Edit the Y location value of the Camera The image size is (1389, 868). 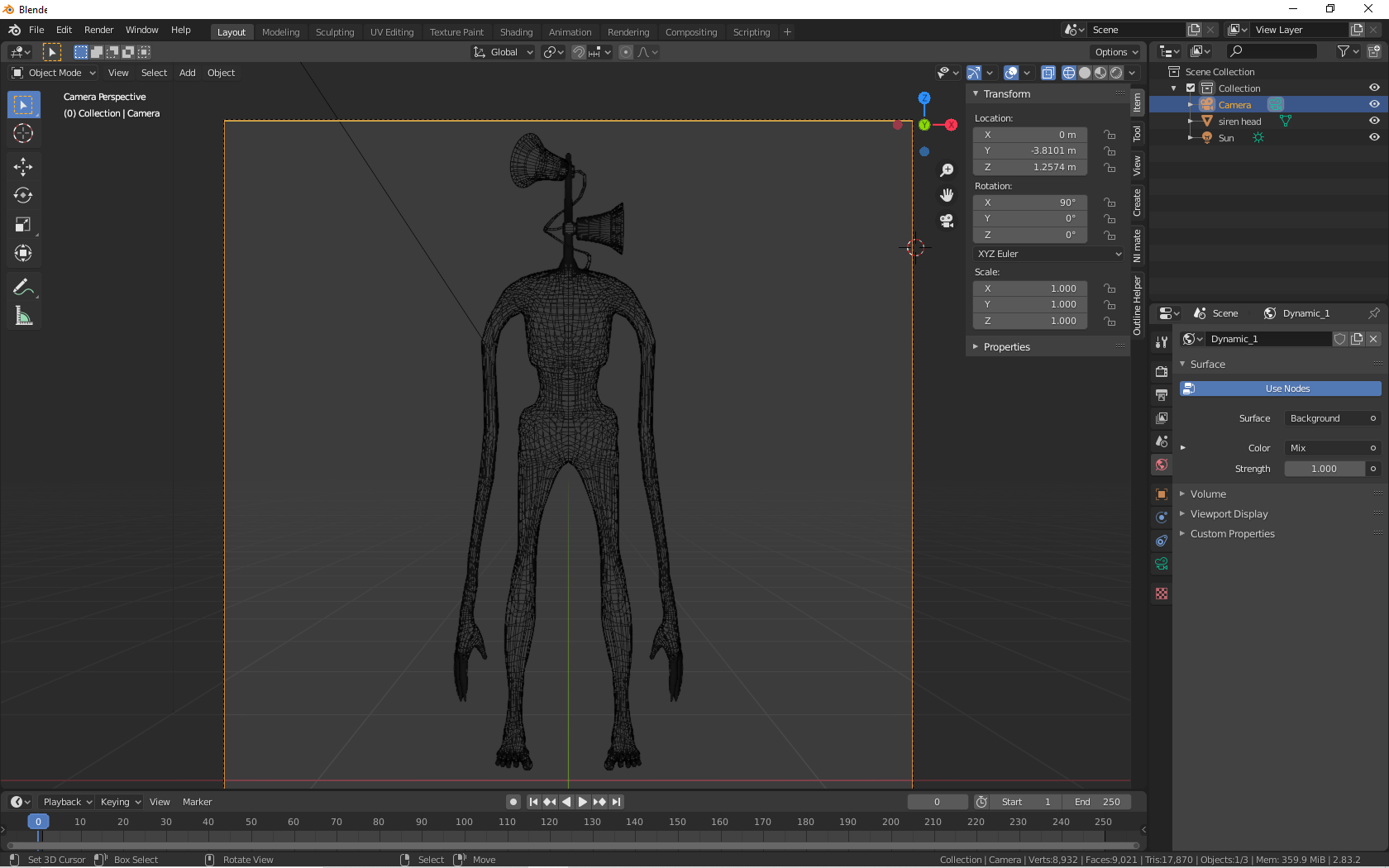pos(1029,150)
